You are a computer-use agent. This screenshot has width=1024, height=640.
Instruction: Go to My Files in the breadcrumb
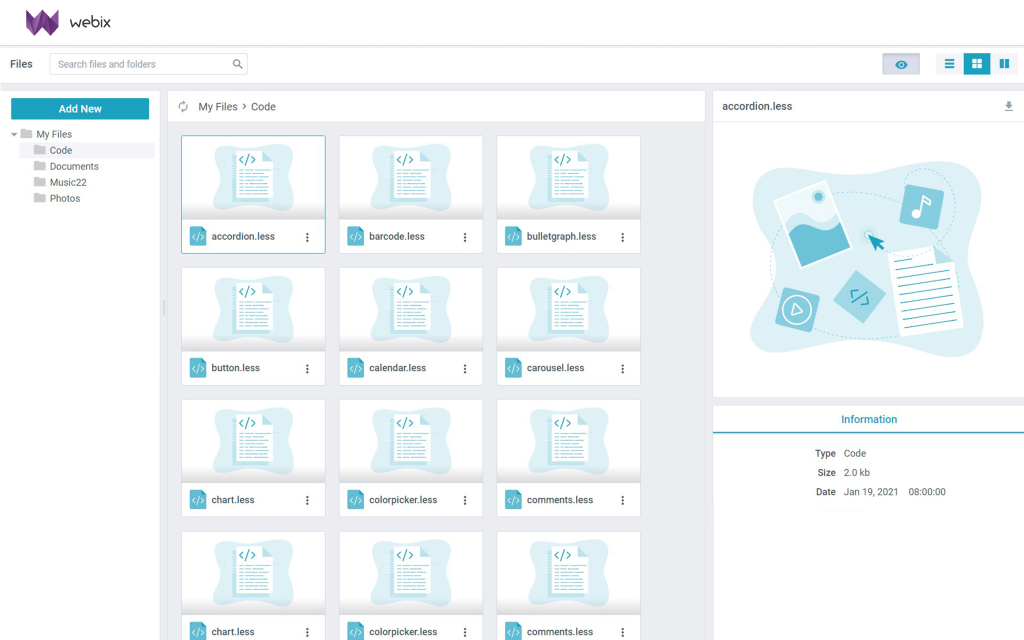point(217,106)
